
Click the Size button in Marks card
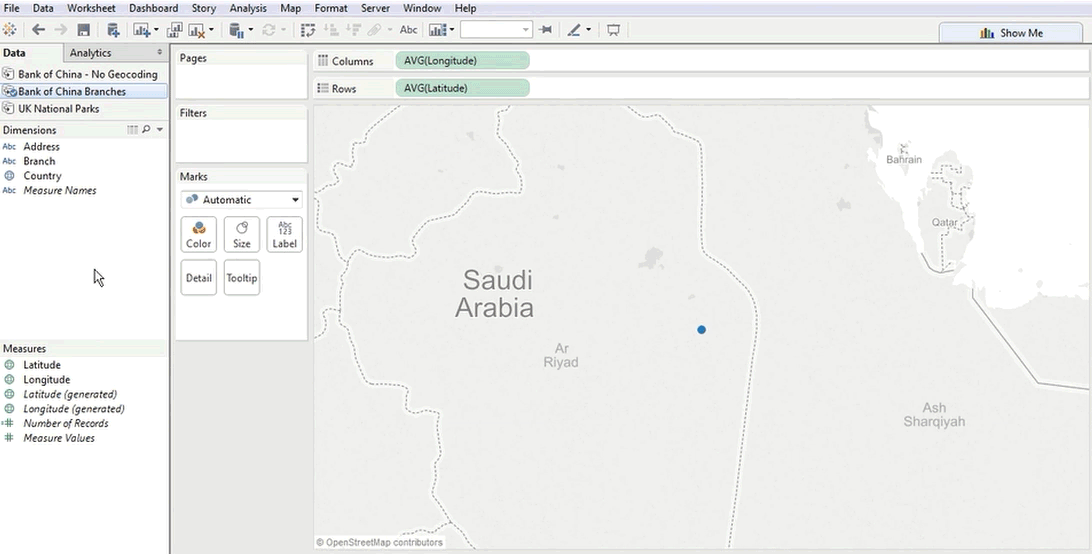[x=241, y=234]
